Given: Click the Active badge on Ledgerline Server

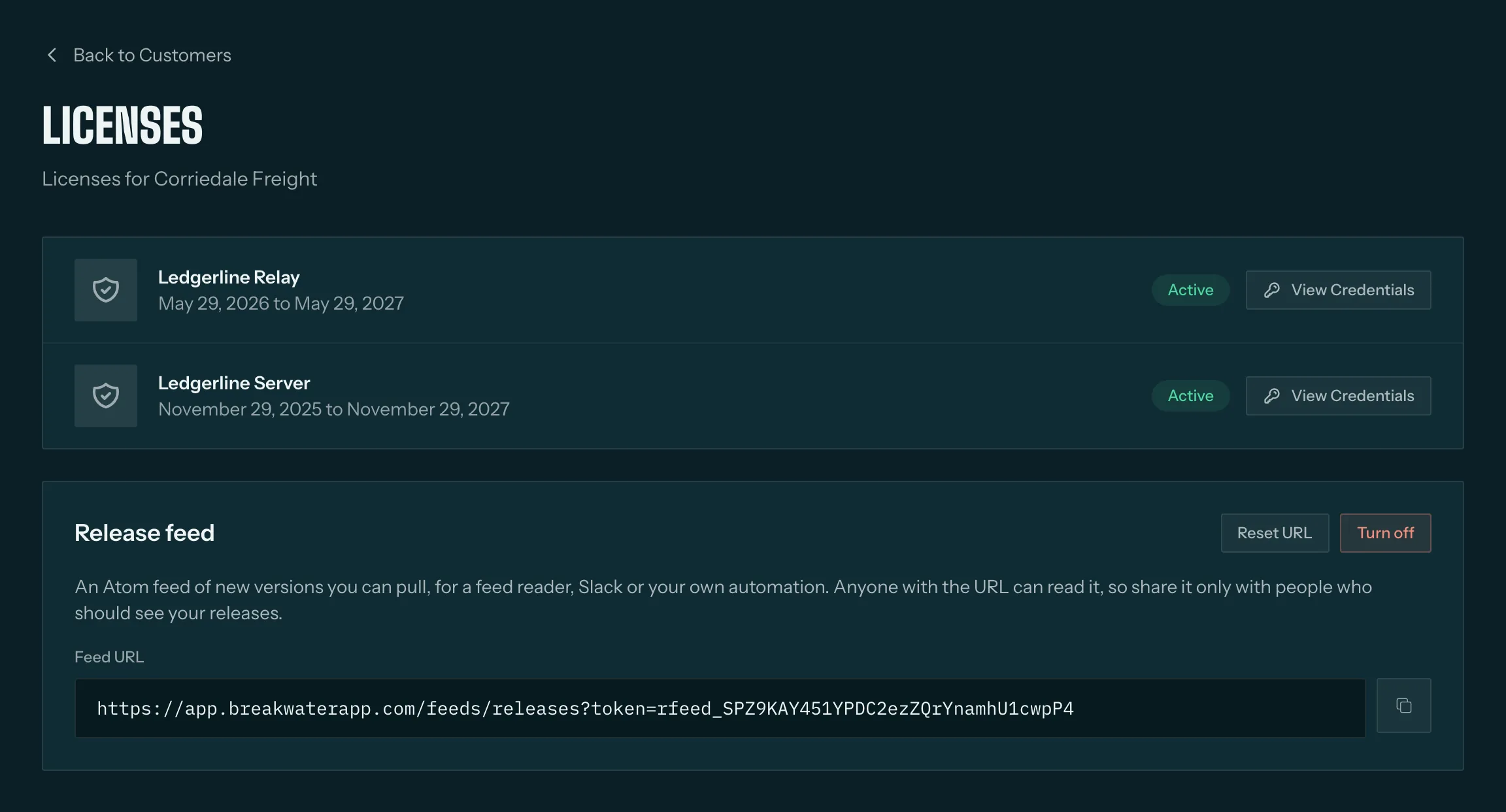Looking at the screenshot, I should point(1190,396).
